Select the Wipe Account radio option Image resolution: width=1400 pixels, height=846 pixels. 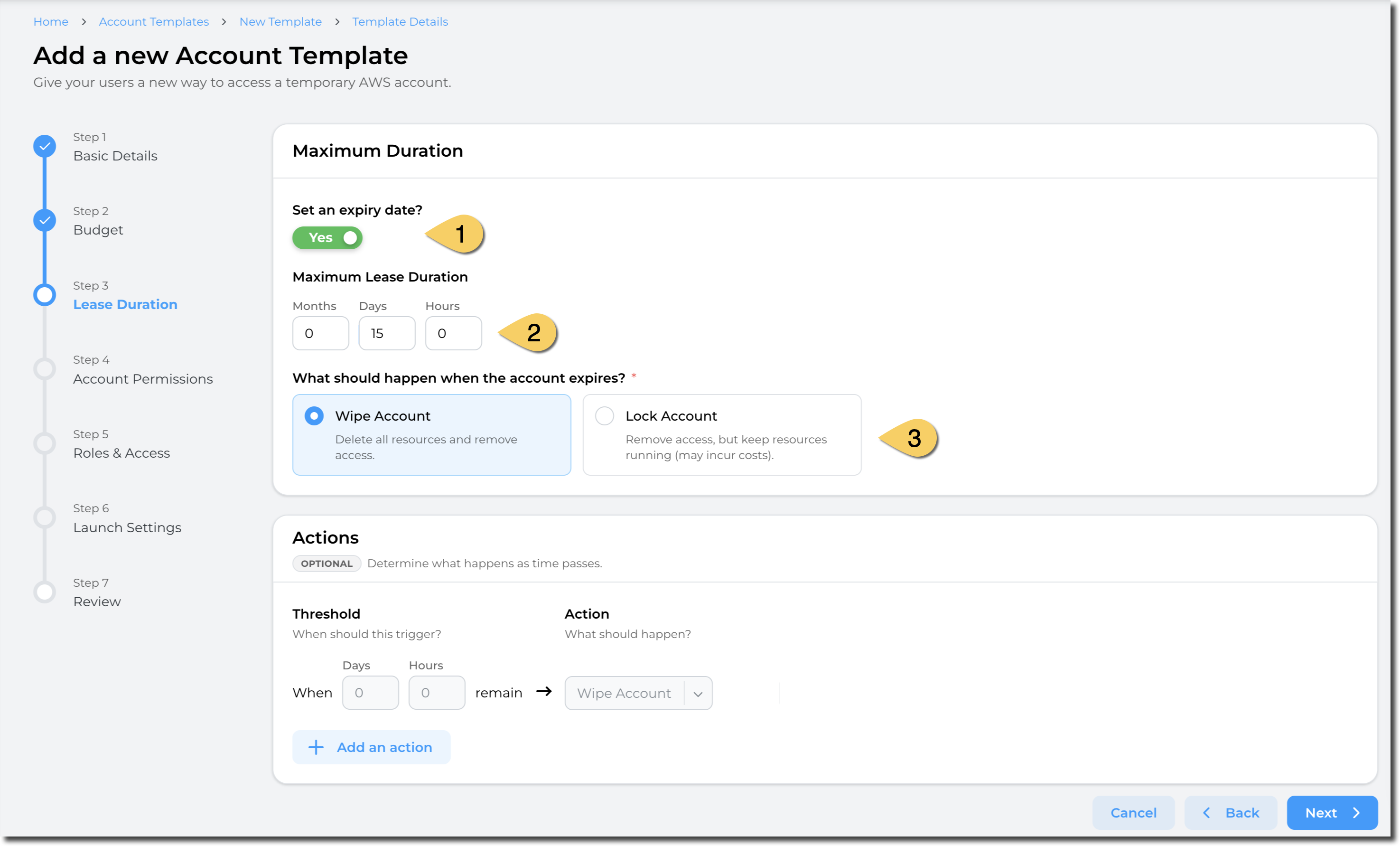pos(314,415)
